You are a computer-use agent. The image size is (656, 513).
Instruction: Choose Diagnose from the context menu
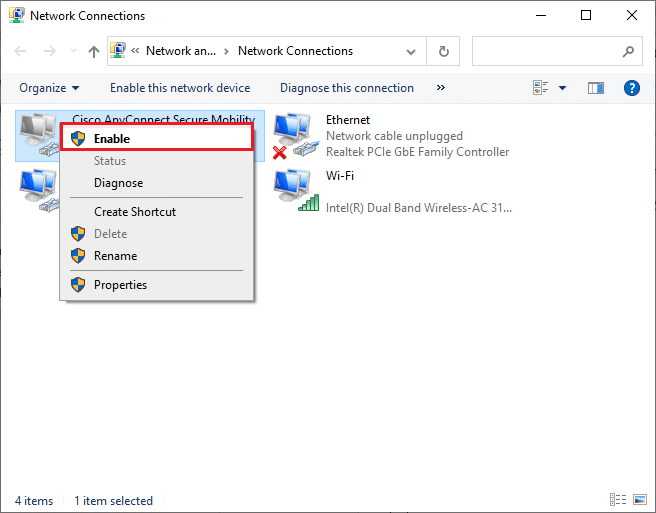pyautogui.click(x=156, y=183)
